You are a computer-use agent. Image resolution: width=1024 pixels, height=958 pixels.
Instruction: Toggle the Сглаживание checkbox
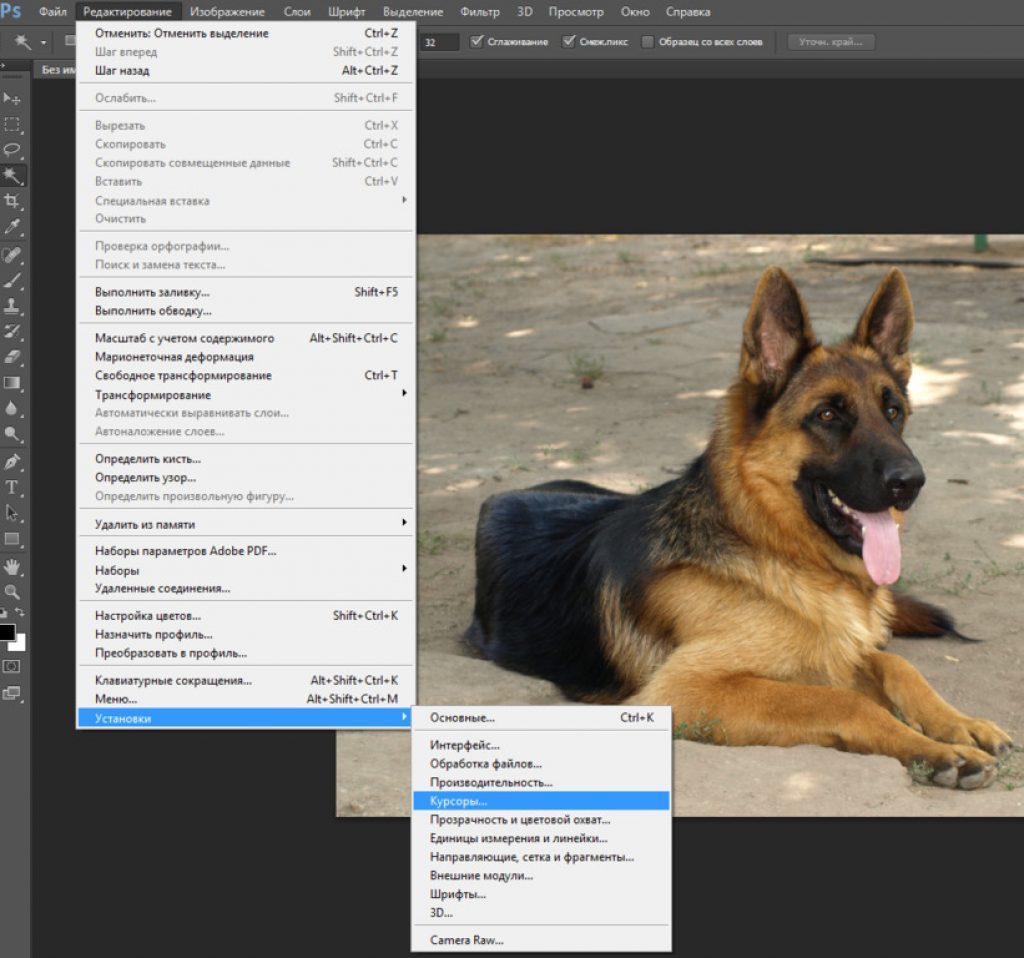coord(477,42)
